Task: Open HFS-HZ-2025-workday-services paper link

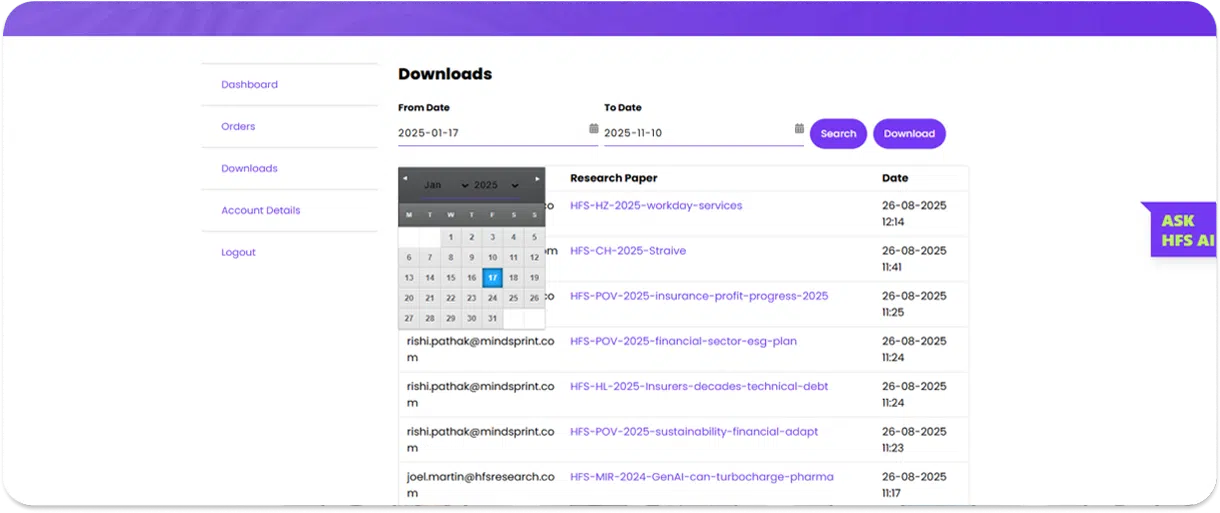Action: click(656, 206)
